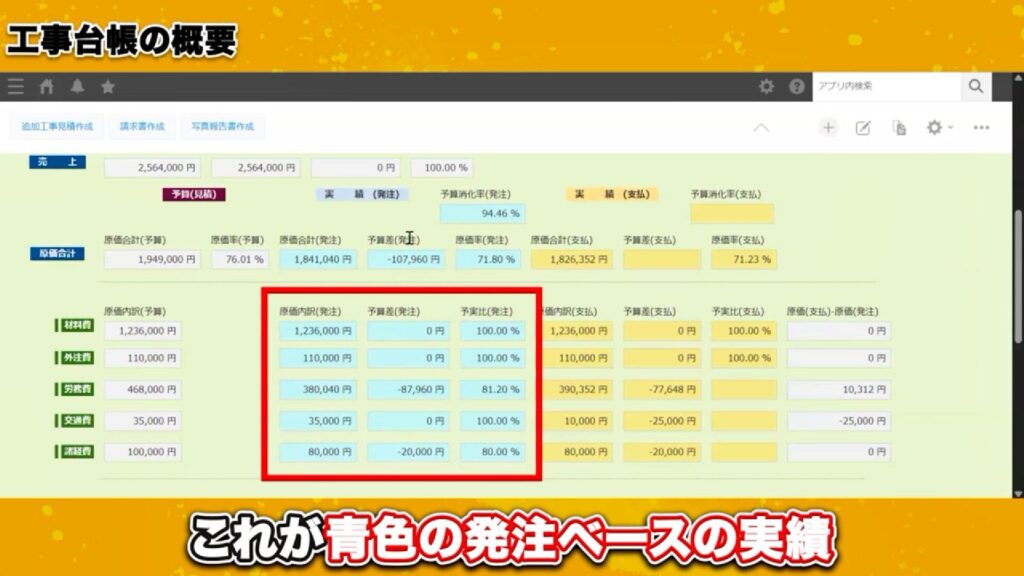1024x576 pixels.
Task: Open the help question mark icon
Action: click(x=797, y=86)
